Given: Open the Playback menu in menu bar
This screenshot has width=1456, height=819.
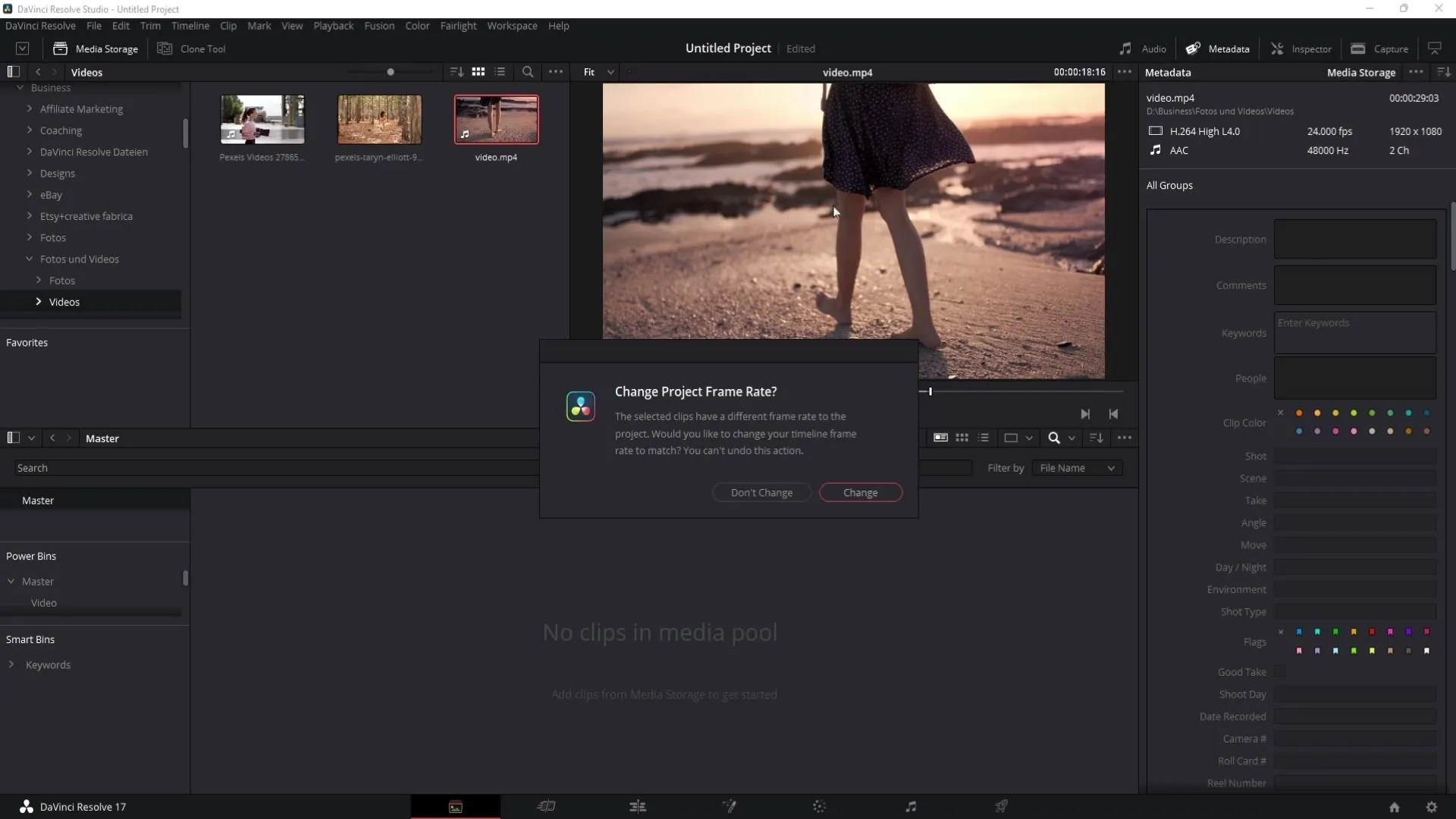Looking at the screenshot, I should click(x=333, y=25).
